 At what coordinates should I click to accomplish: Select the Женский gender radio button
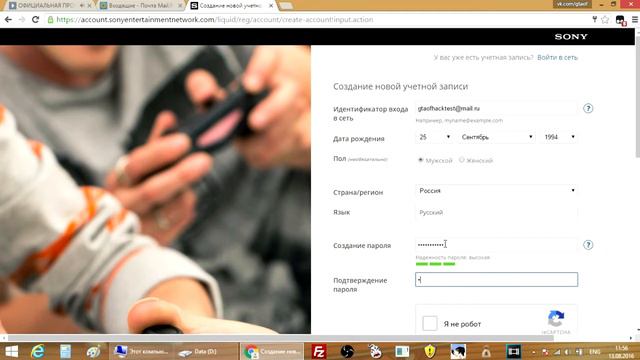[462, 160]
